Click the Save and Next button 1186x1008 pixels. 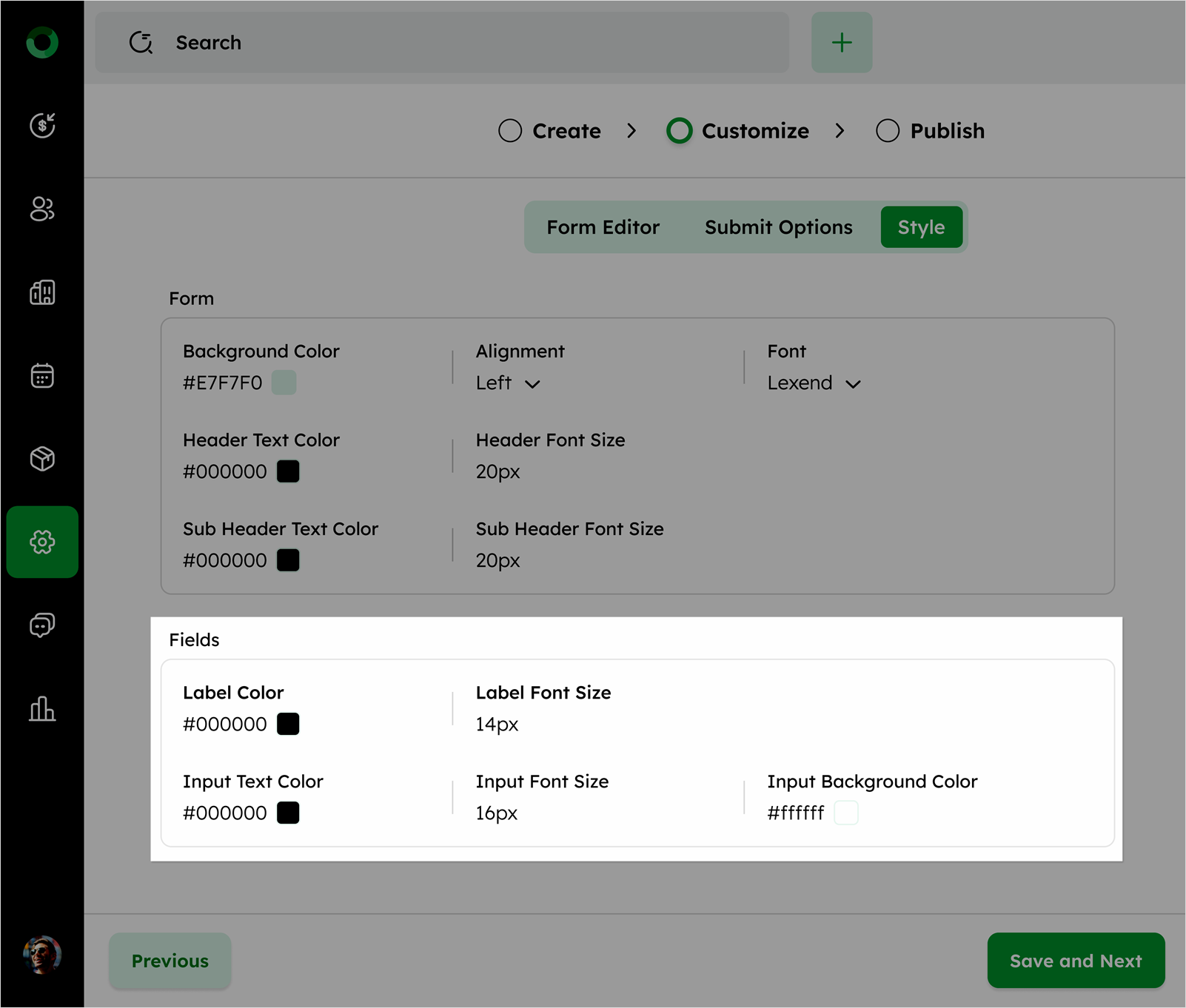[1076, 961]
